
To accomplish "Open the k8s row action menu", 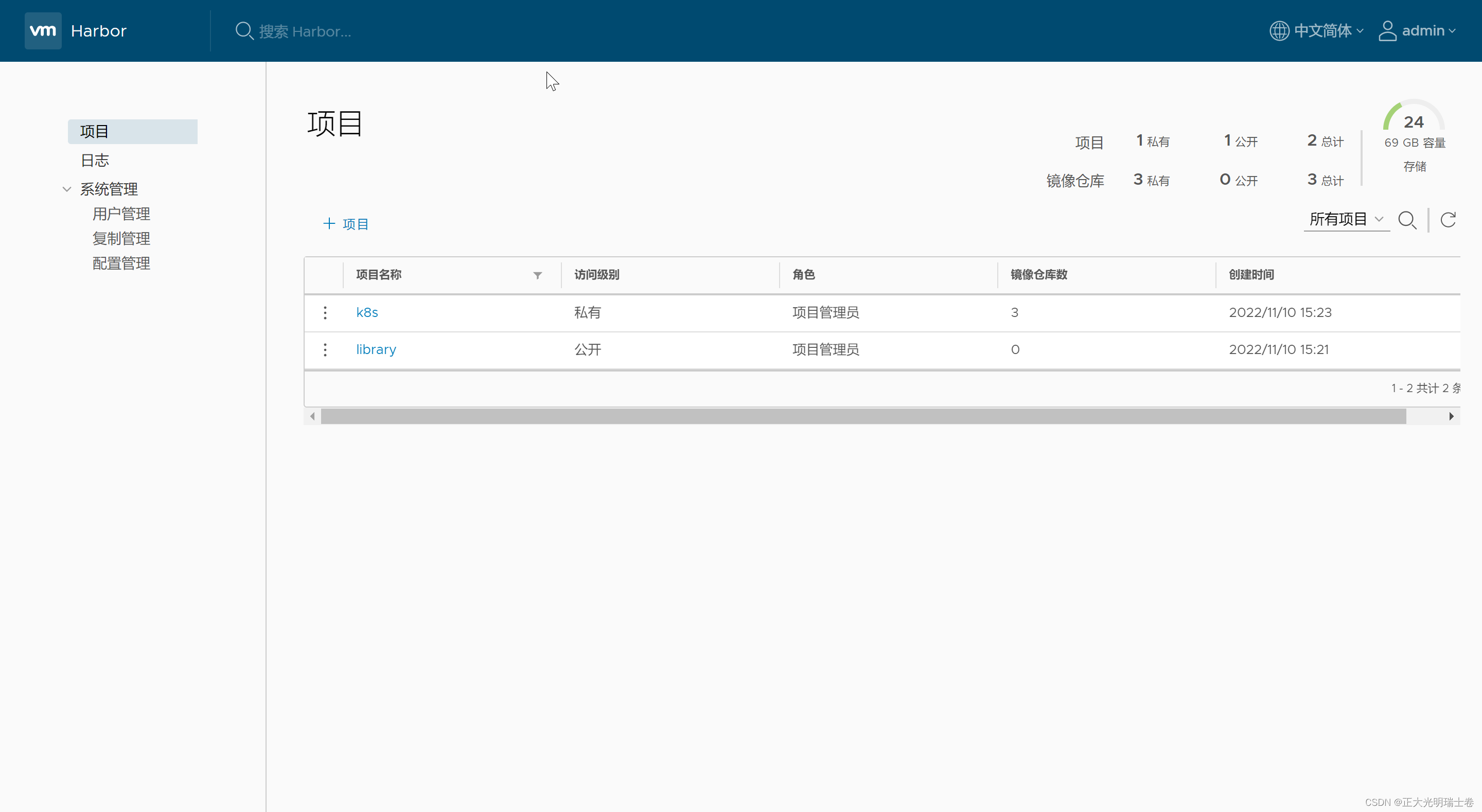I will pyautogui.click(x=325, y=312).
